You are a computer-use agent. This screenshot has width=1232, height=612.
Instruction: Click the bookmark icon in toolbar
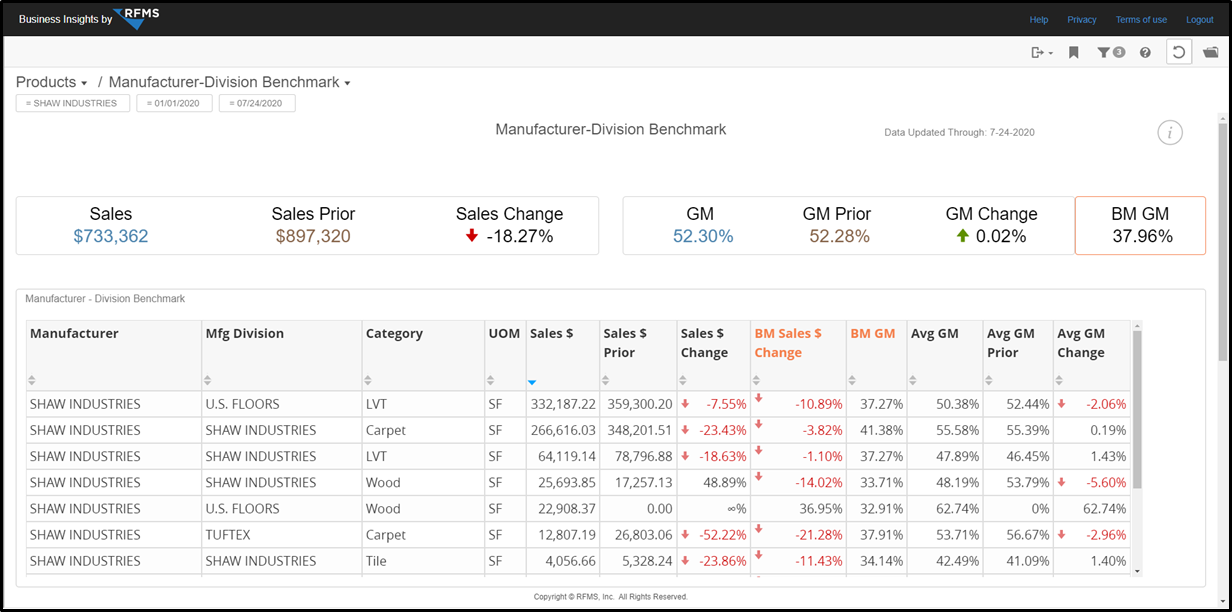(1073, 52)
